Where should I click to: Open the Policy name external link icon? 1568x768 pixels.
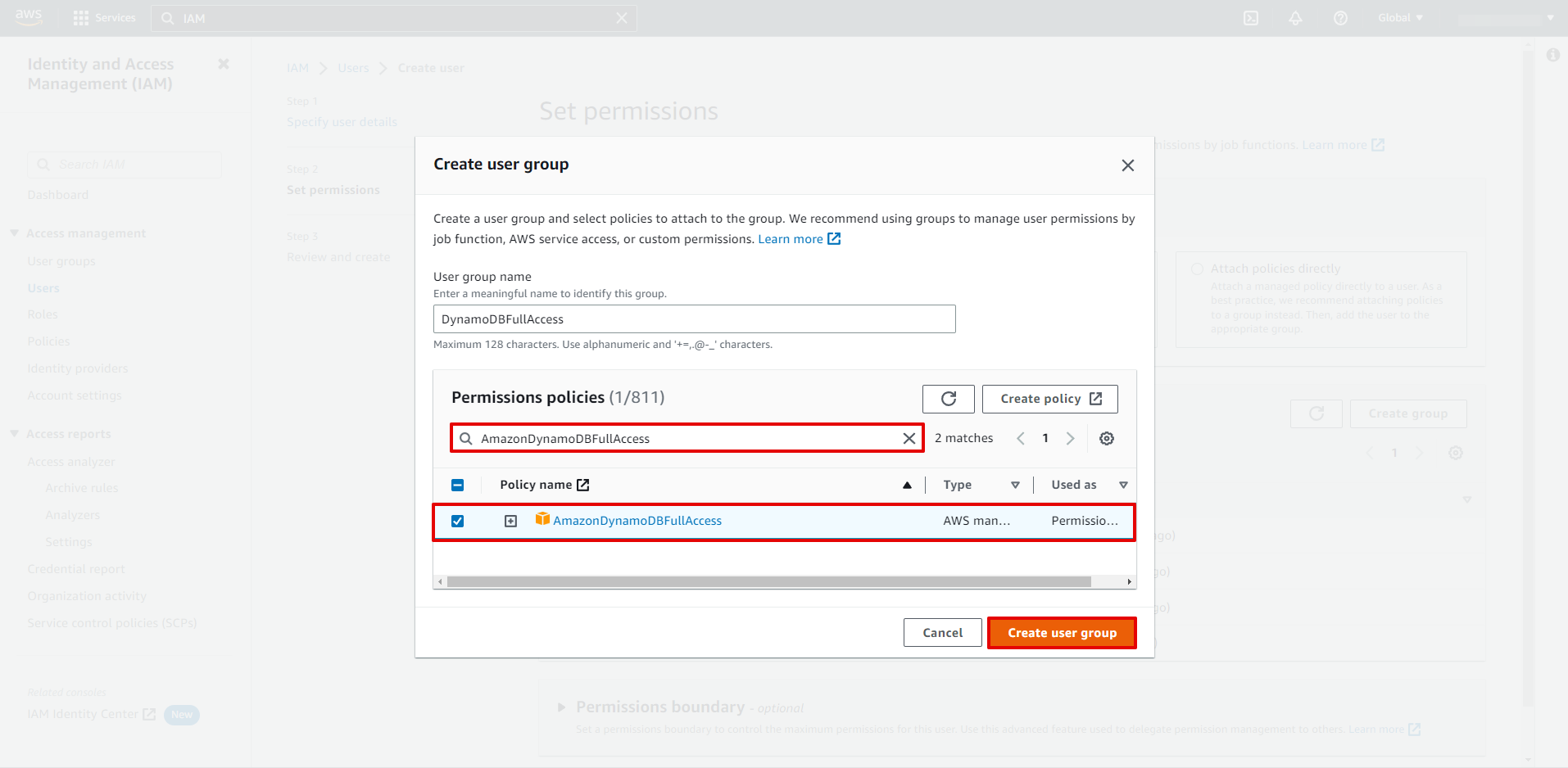click(583, 485)
